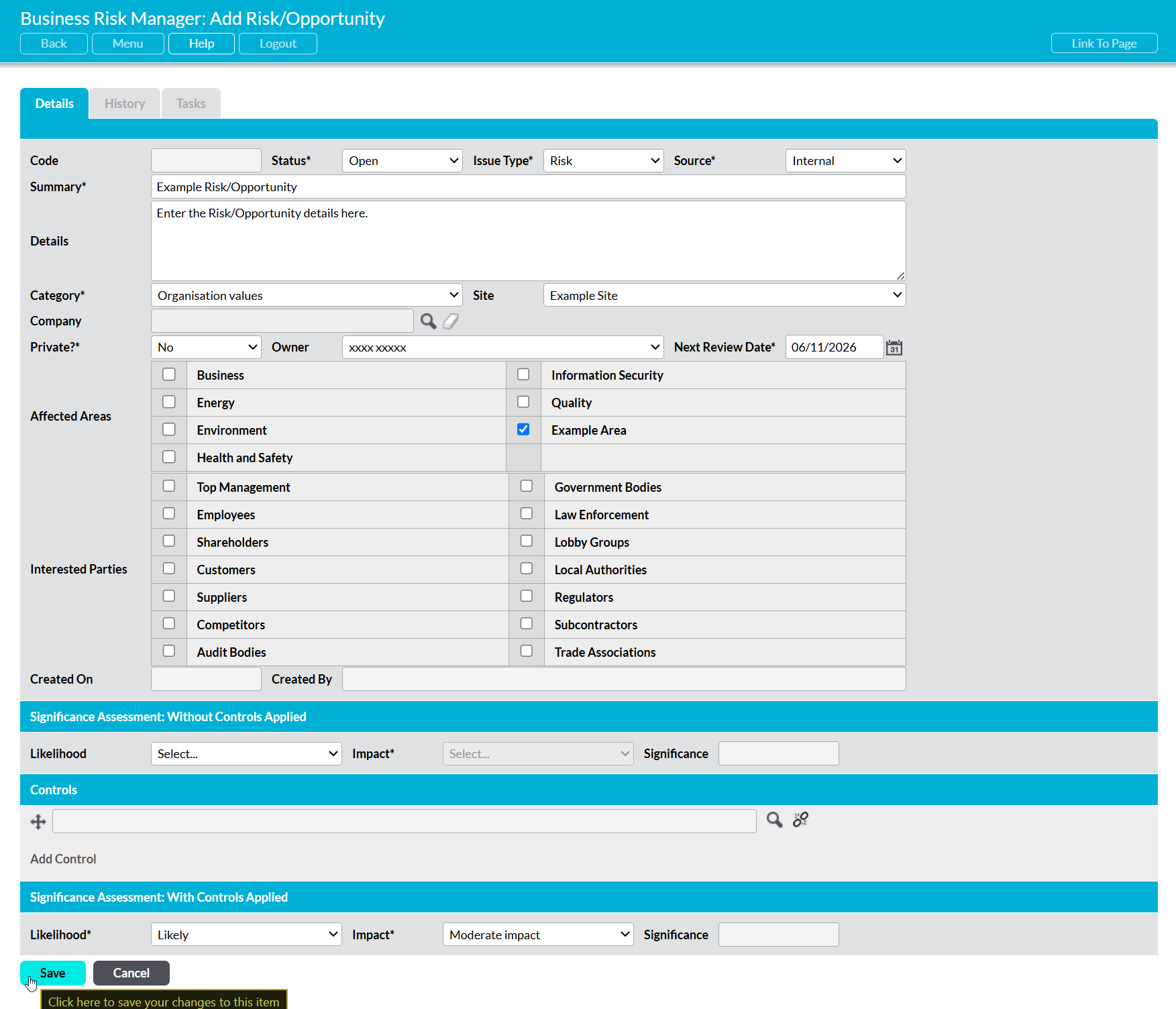Image resolution: width=1176 pixels, height=1009 pixels.
Task: Tick the Lobby Groups checkbox
Action: click(x=527, y=541)
